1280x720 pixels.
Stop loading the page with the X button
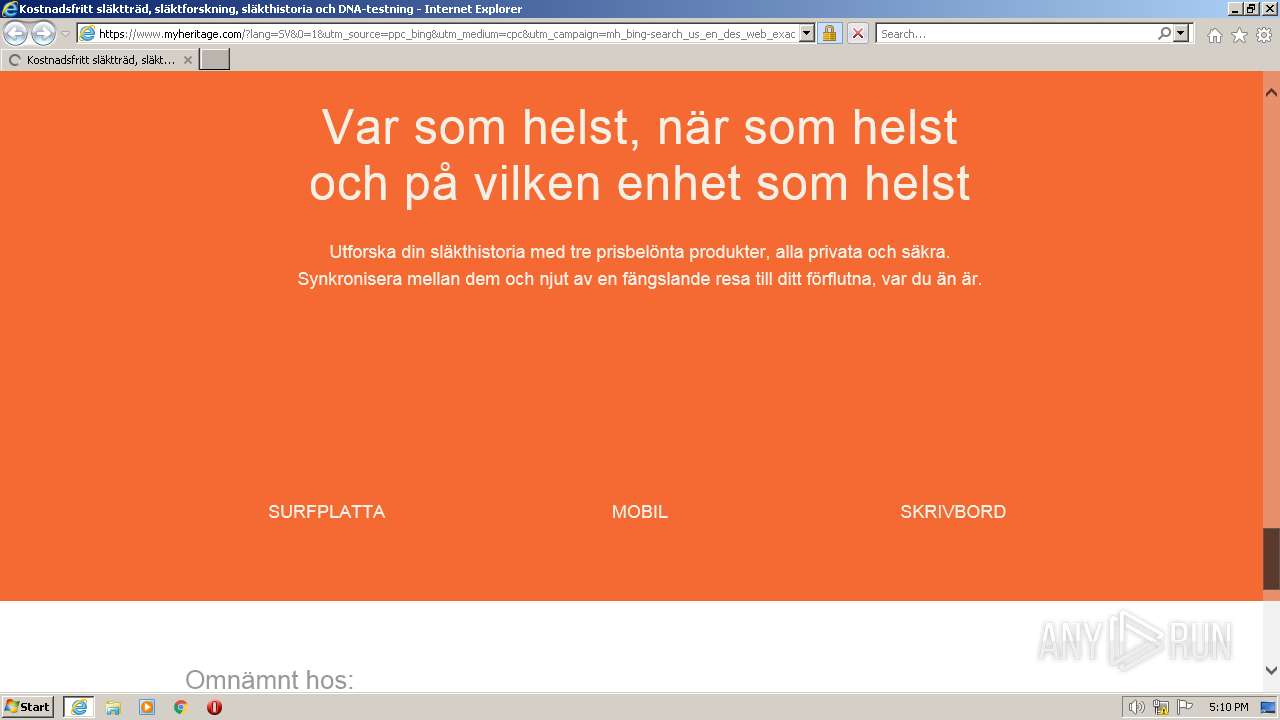point(858,33)
